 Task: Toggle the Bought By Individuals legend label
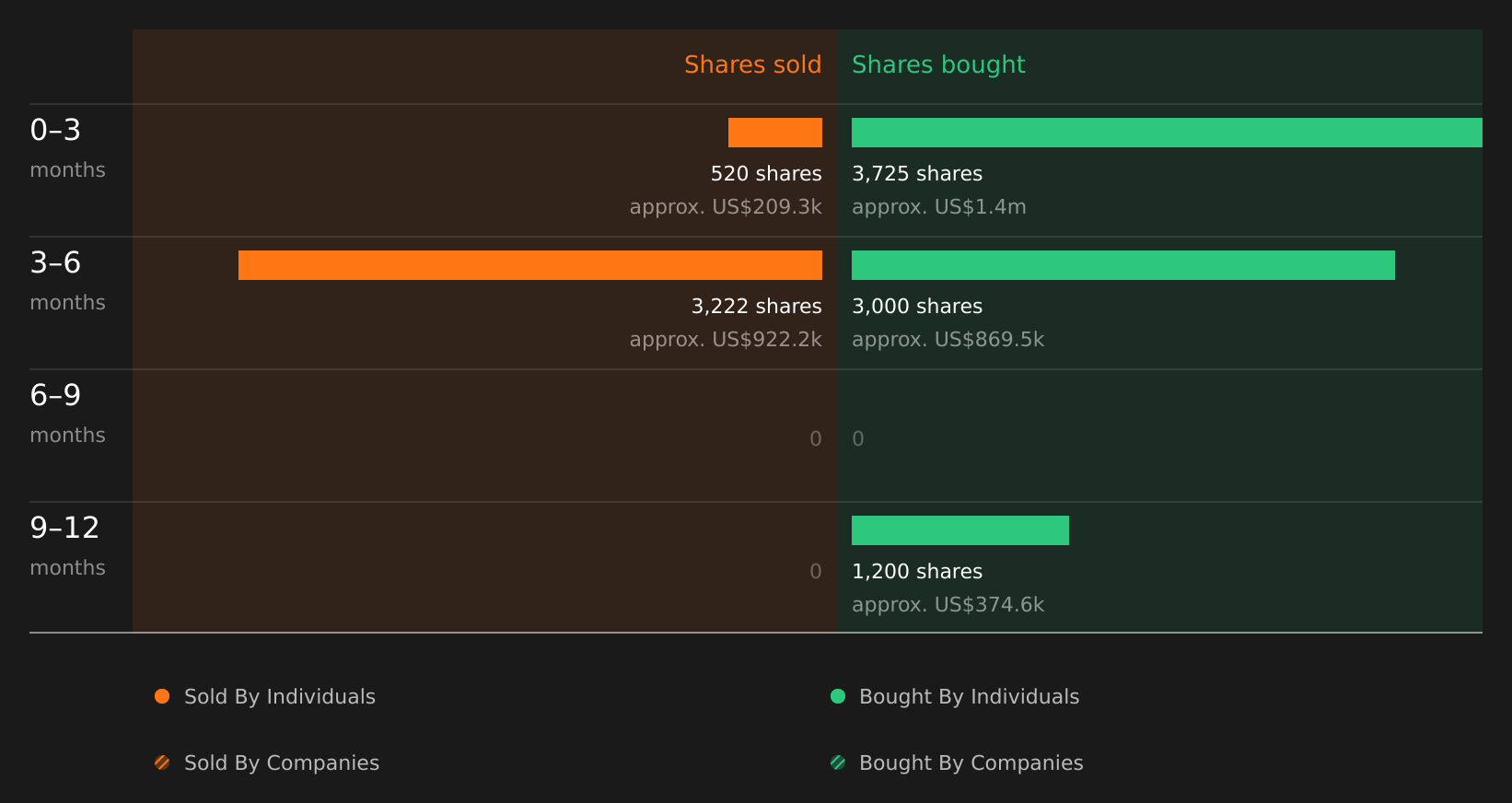[969, 697]
